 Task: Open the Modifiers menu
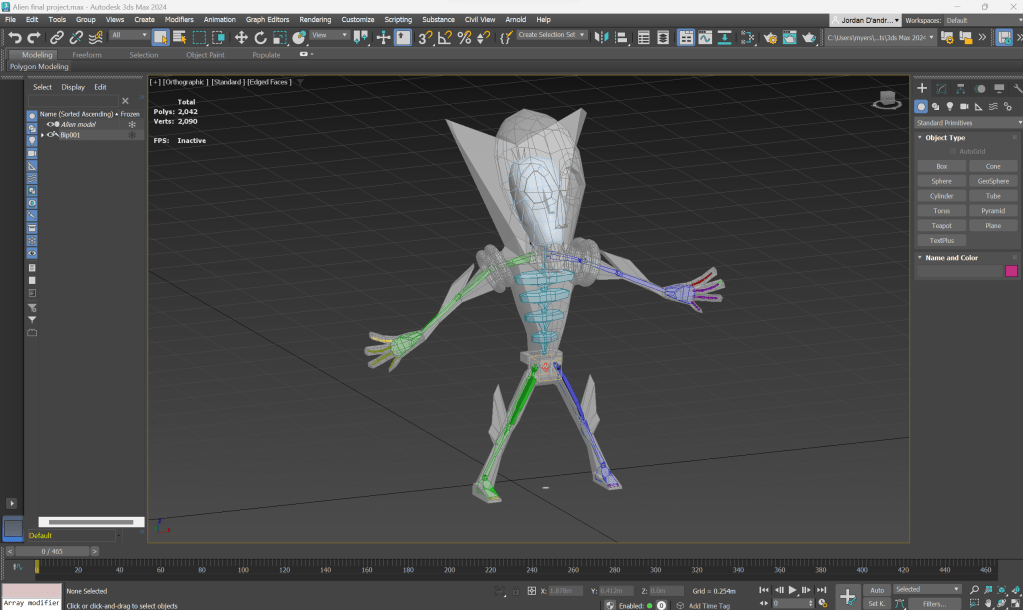[179, 19]
